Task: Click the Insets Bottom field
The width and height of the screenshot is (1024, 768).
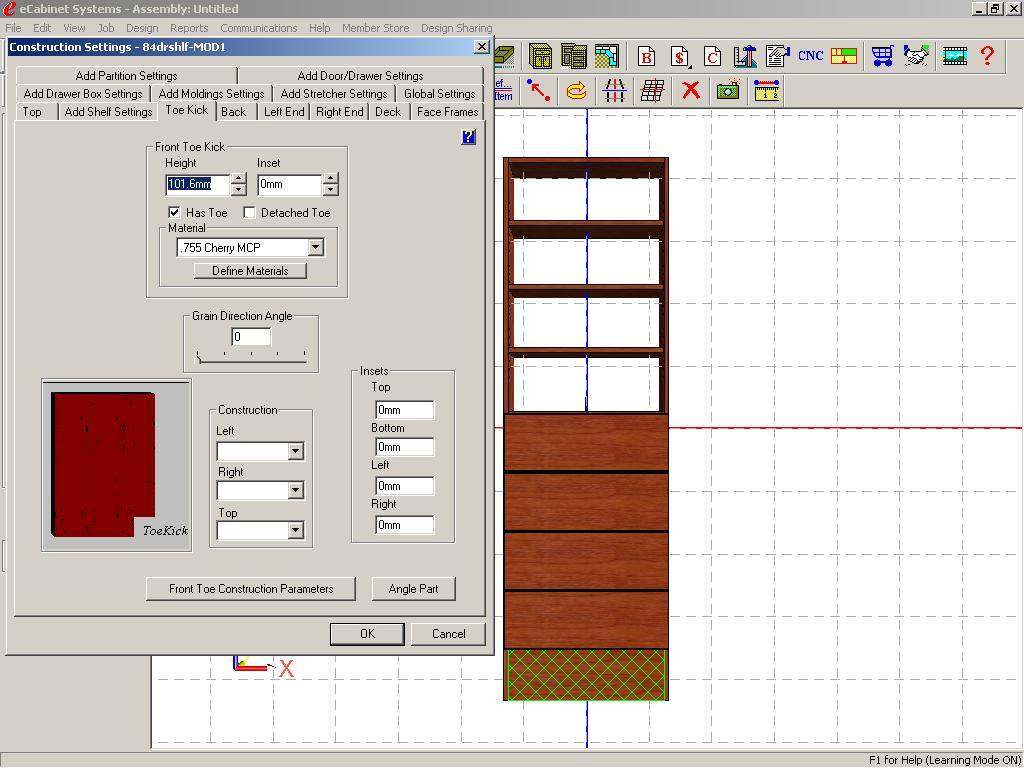Action: 405,447
